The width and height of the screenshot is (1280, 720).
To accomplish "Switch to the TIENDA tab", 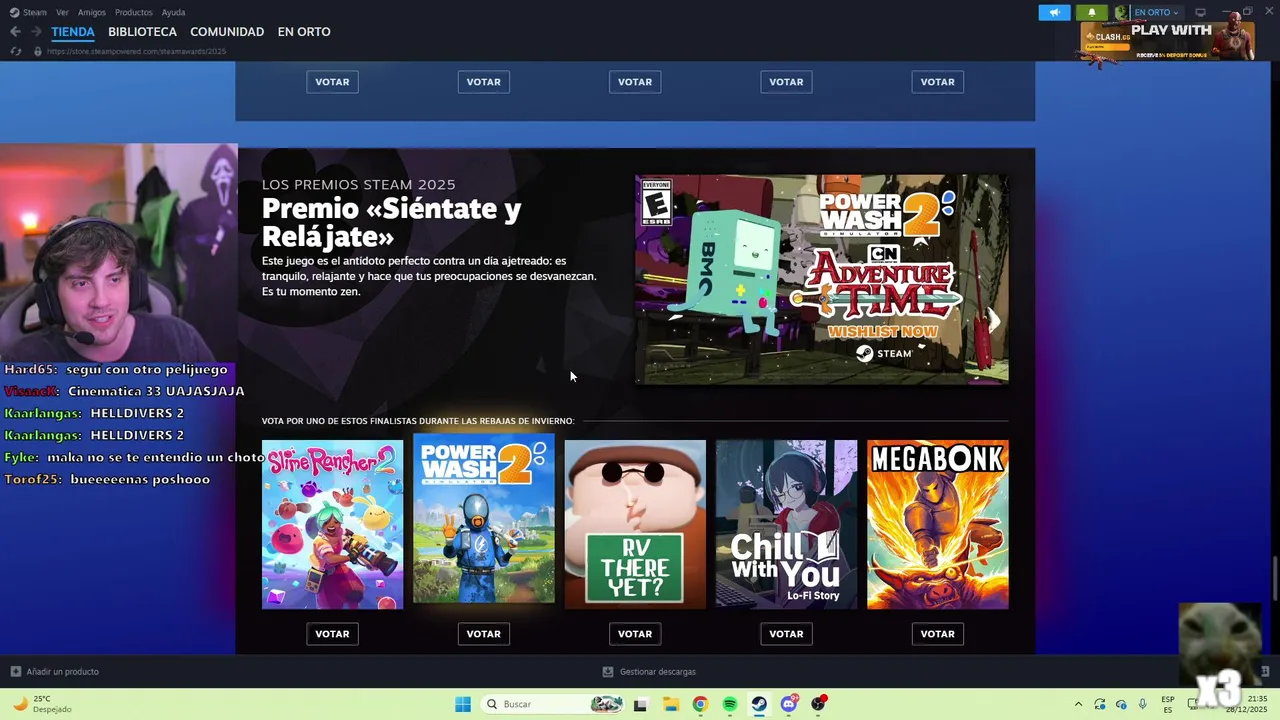I will [x=73, y=32].
